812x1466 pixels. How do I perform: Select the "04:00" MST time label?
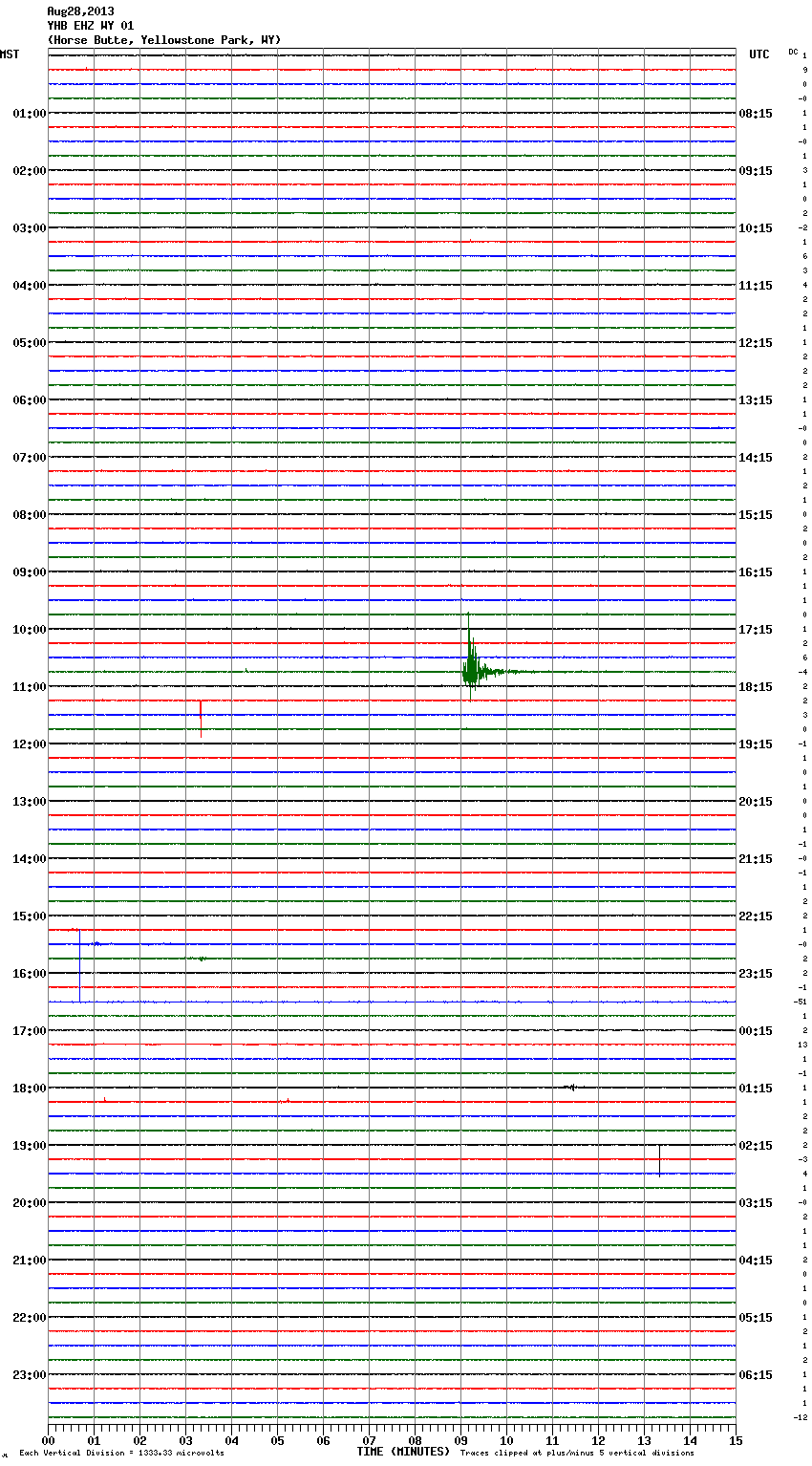coord(30,286)
